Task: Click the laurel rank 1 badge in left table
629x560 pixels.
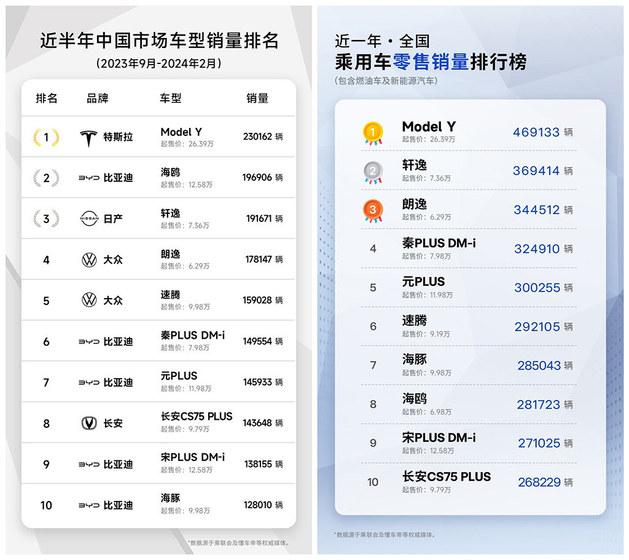Action: point(46,137)
